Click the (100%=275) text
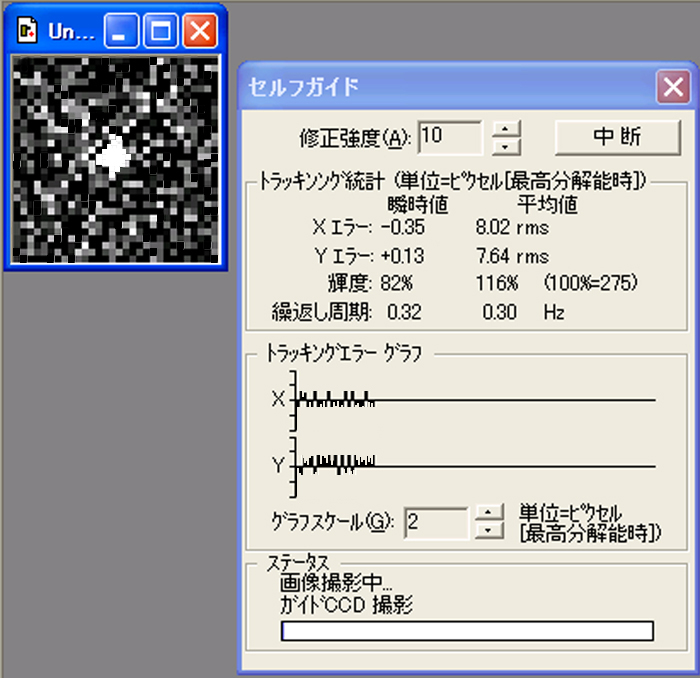This screenshot has height=678, width=700. point(590,283)
